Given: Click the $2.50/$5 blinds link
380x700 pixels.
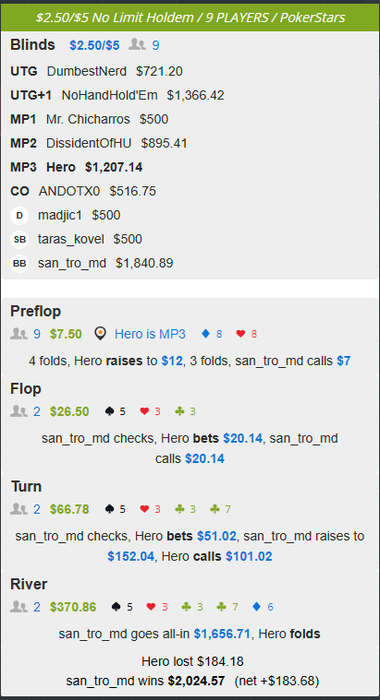Looking at the screenshot, I should click(x=95, y=46).
